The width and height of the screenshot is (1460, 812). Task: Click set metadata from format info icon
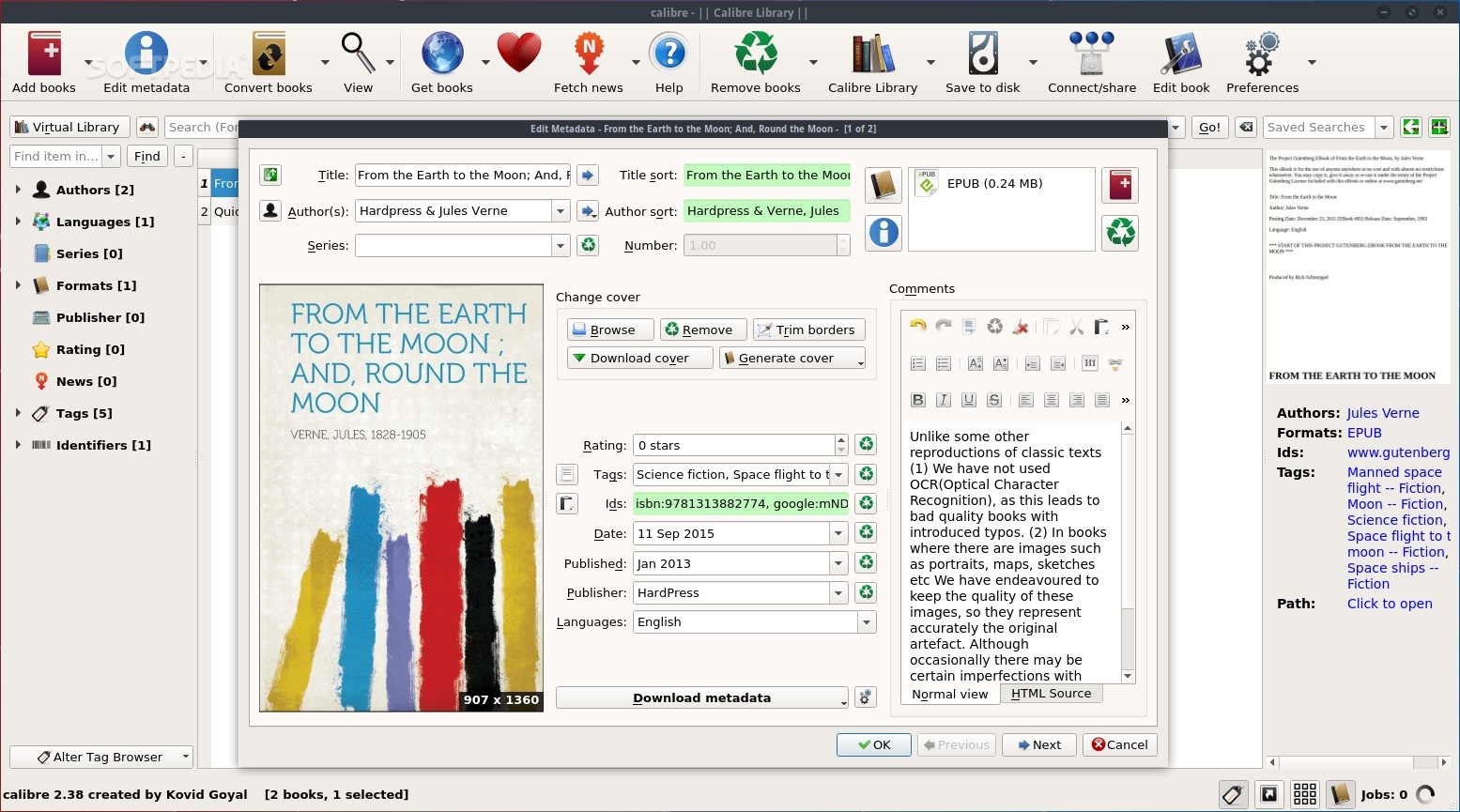click(884, 232)
